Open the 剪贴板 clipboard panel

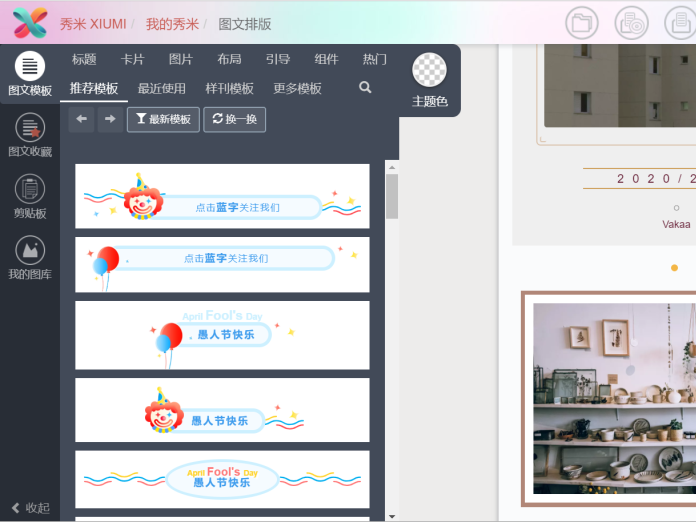click(30, 197)
